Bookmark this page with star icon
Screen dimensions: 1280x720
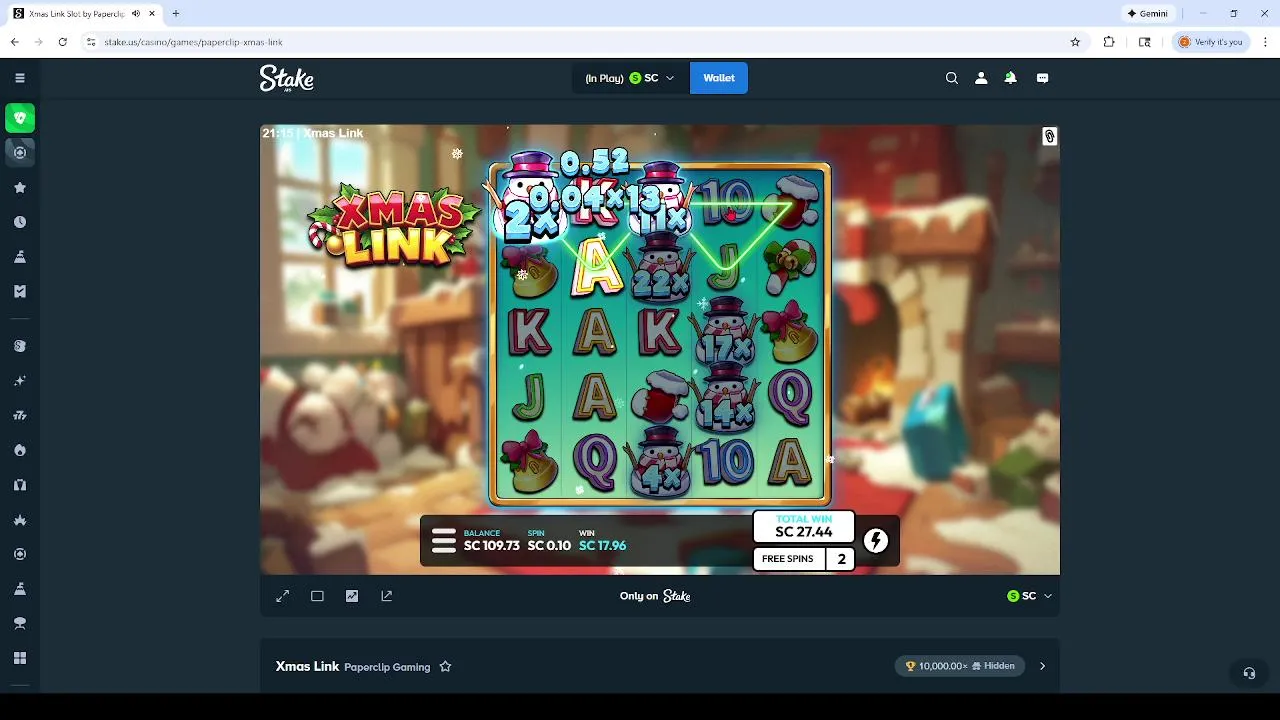(x=1075, y=42)
